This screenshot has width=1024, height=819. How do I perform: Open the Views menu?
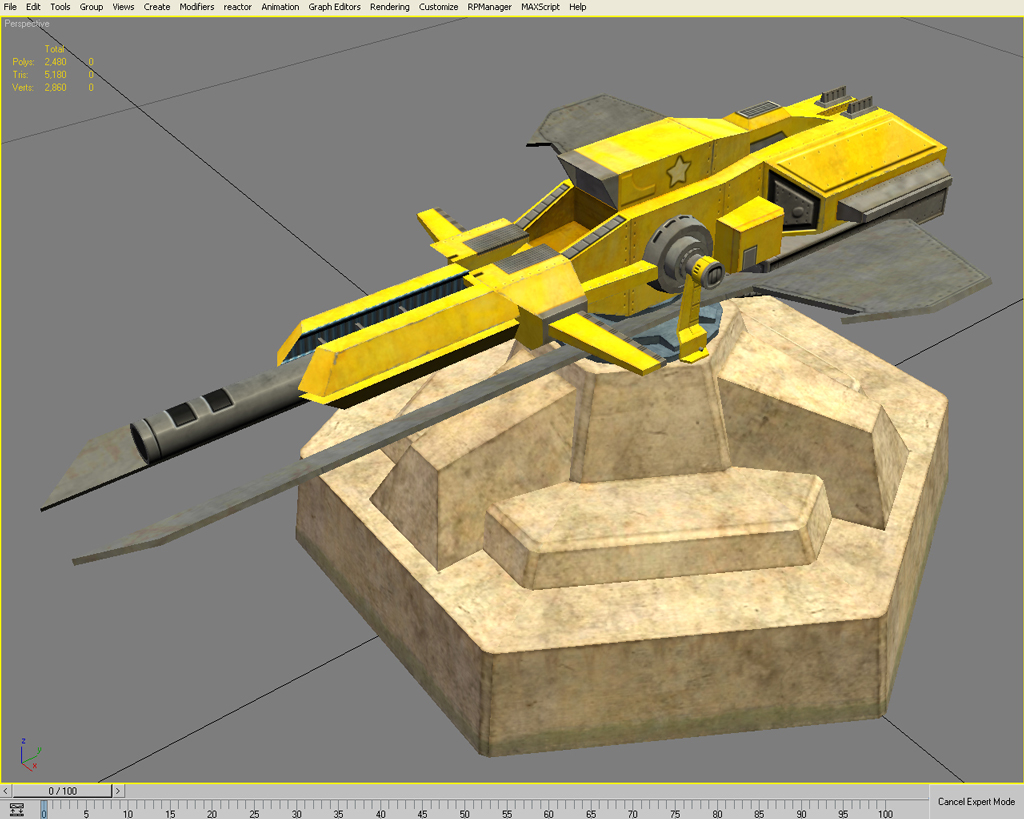(x=122, y=7)
